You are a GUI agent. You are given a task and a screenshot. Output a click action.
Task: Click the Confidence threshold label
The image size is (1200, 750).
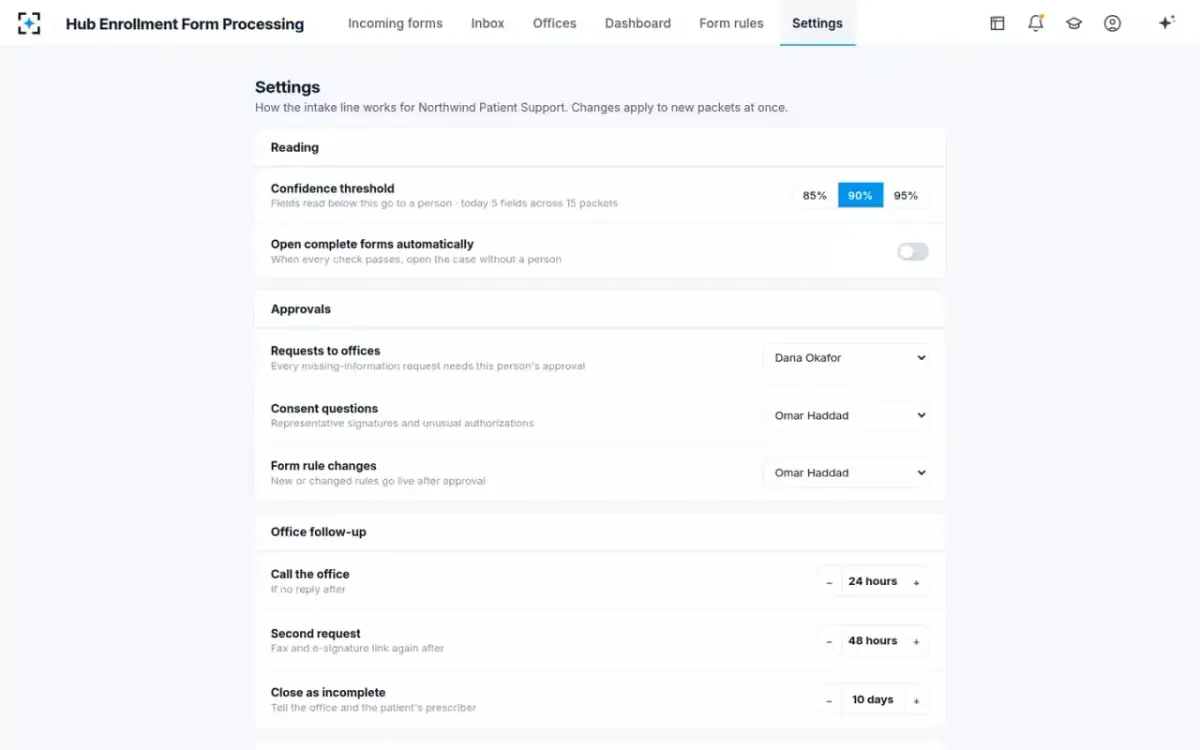pos(333,188)
